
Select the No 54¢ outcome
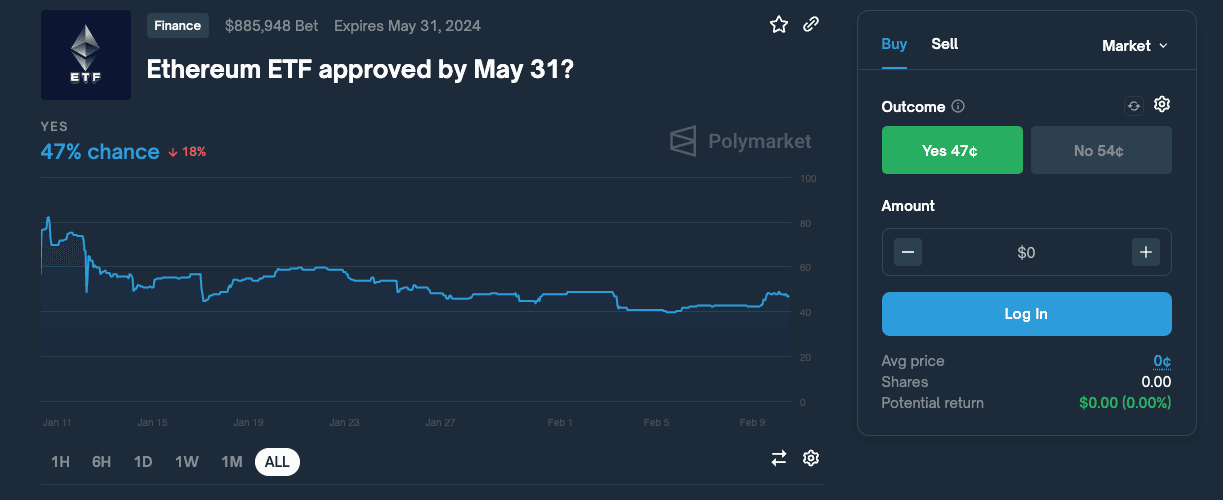1100,151
